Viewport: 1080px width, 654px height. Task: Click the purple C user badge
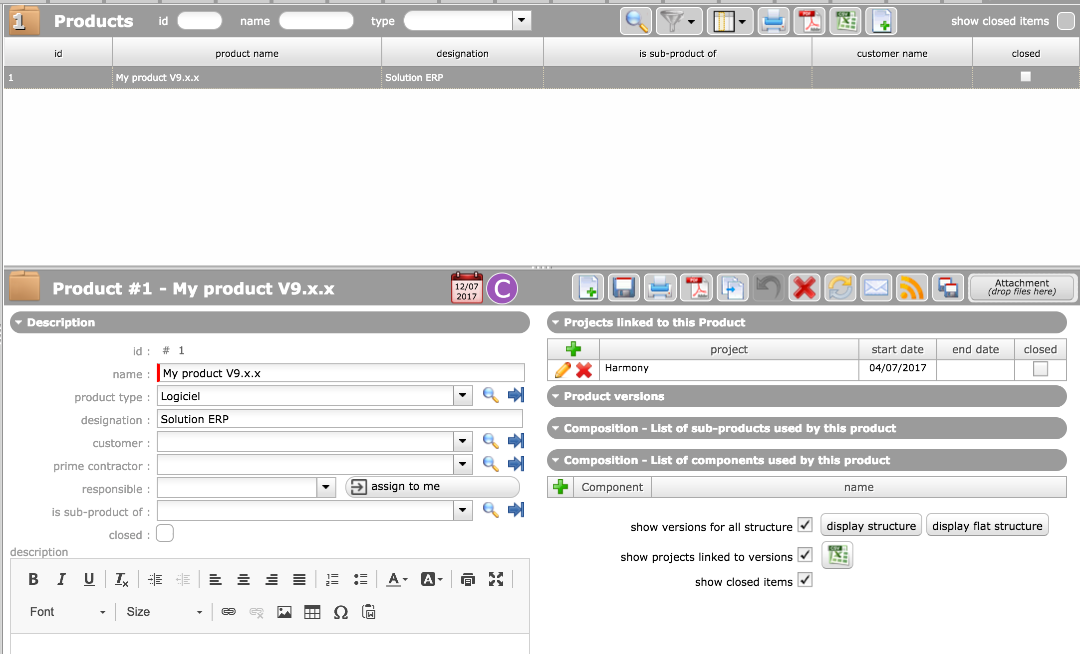click(x=502, y=288)
